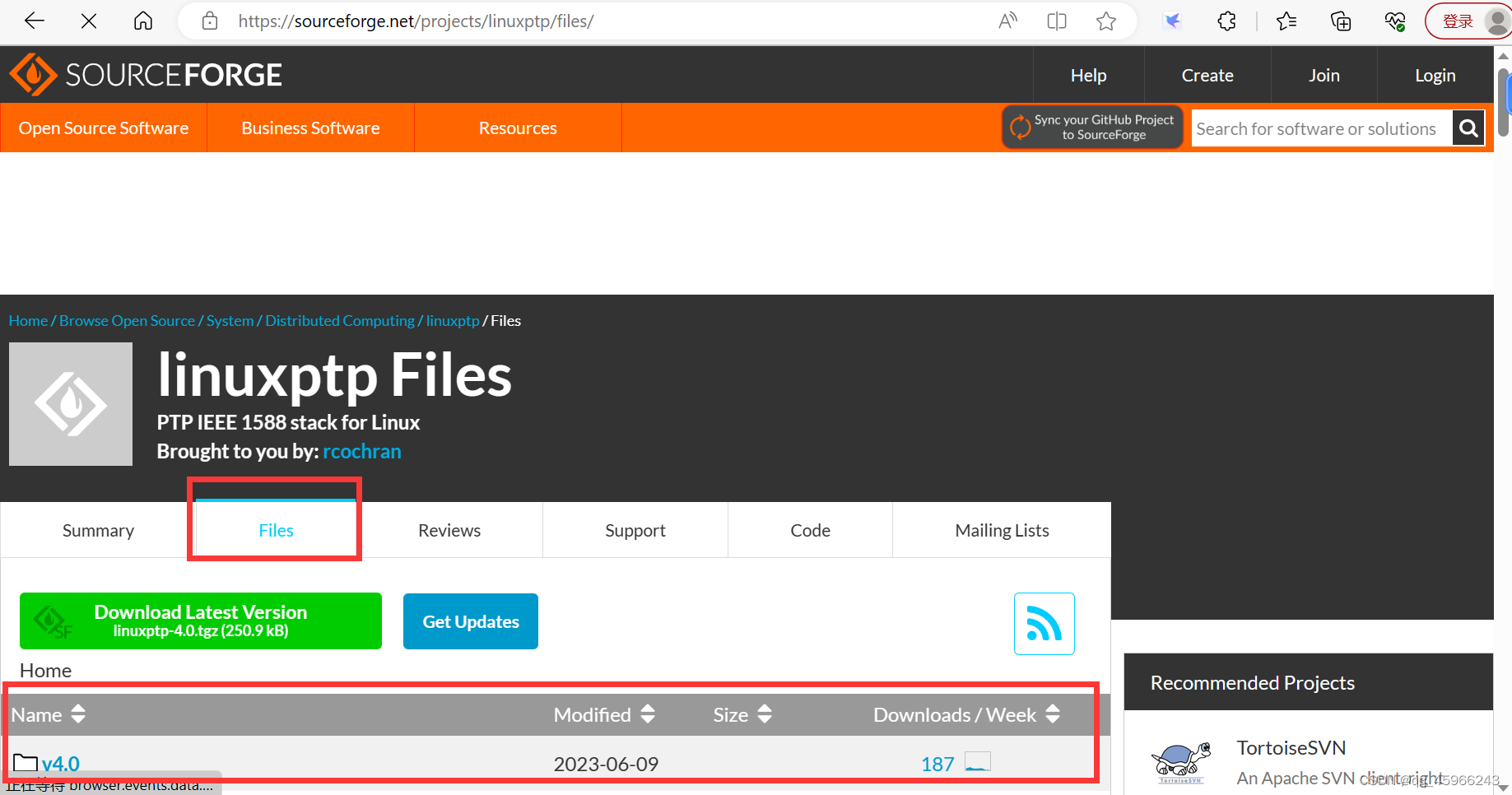Open the Create menu item
This screenshot has width=1512, height=795.
pos(1207,75)
